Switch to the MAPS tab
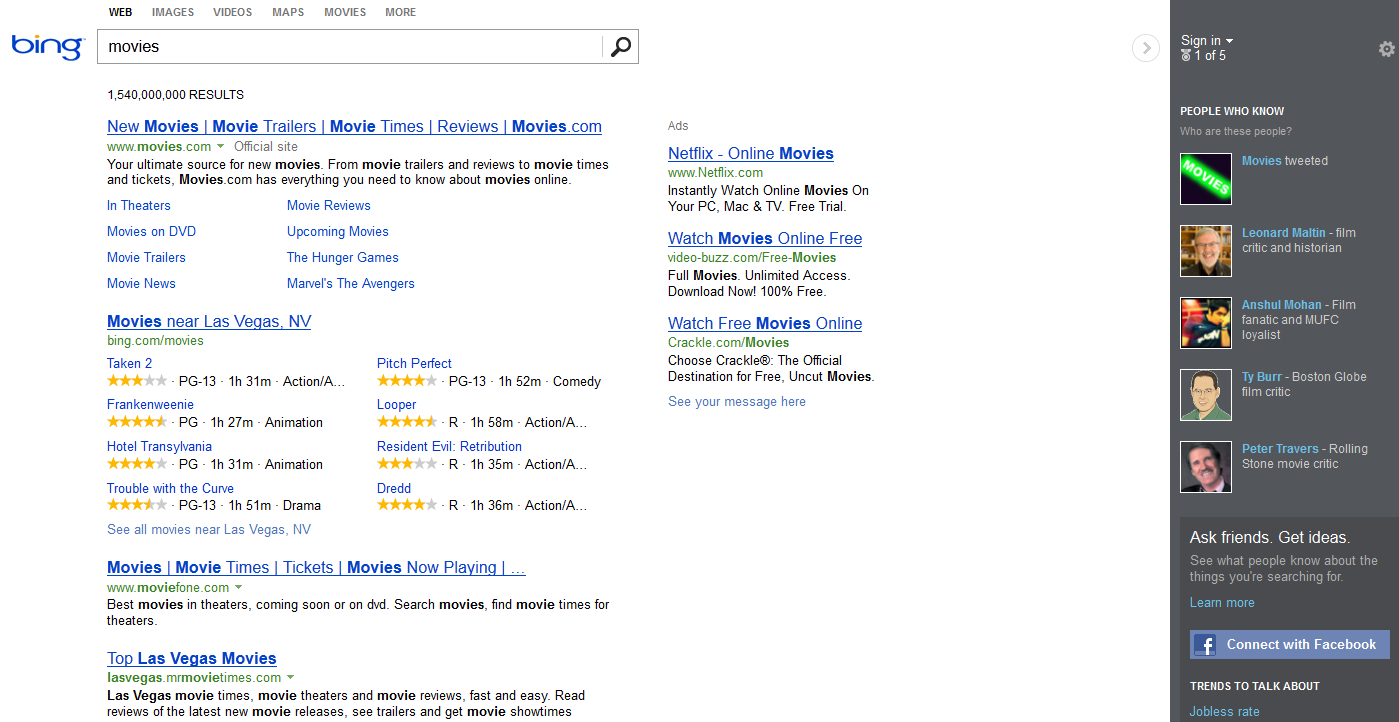 point(288,13)
